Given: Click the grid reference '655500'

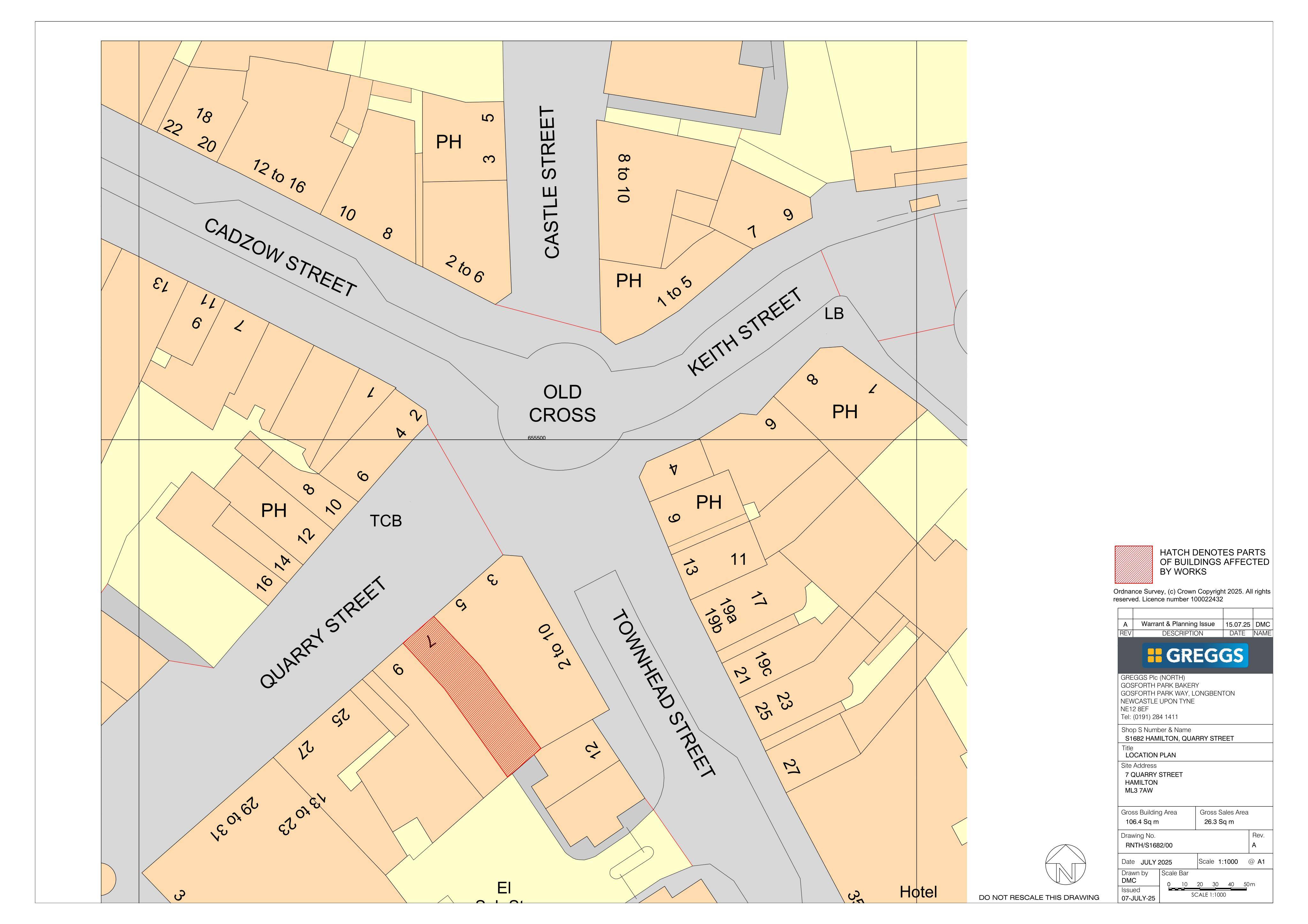Looking at the screenshot, I should click(x=537, y=438).
